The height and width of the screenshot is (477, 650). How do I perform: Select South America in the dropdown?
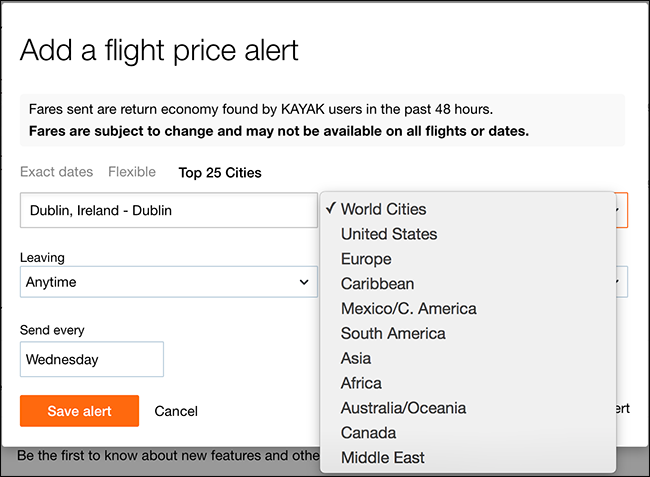[393, 333]
